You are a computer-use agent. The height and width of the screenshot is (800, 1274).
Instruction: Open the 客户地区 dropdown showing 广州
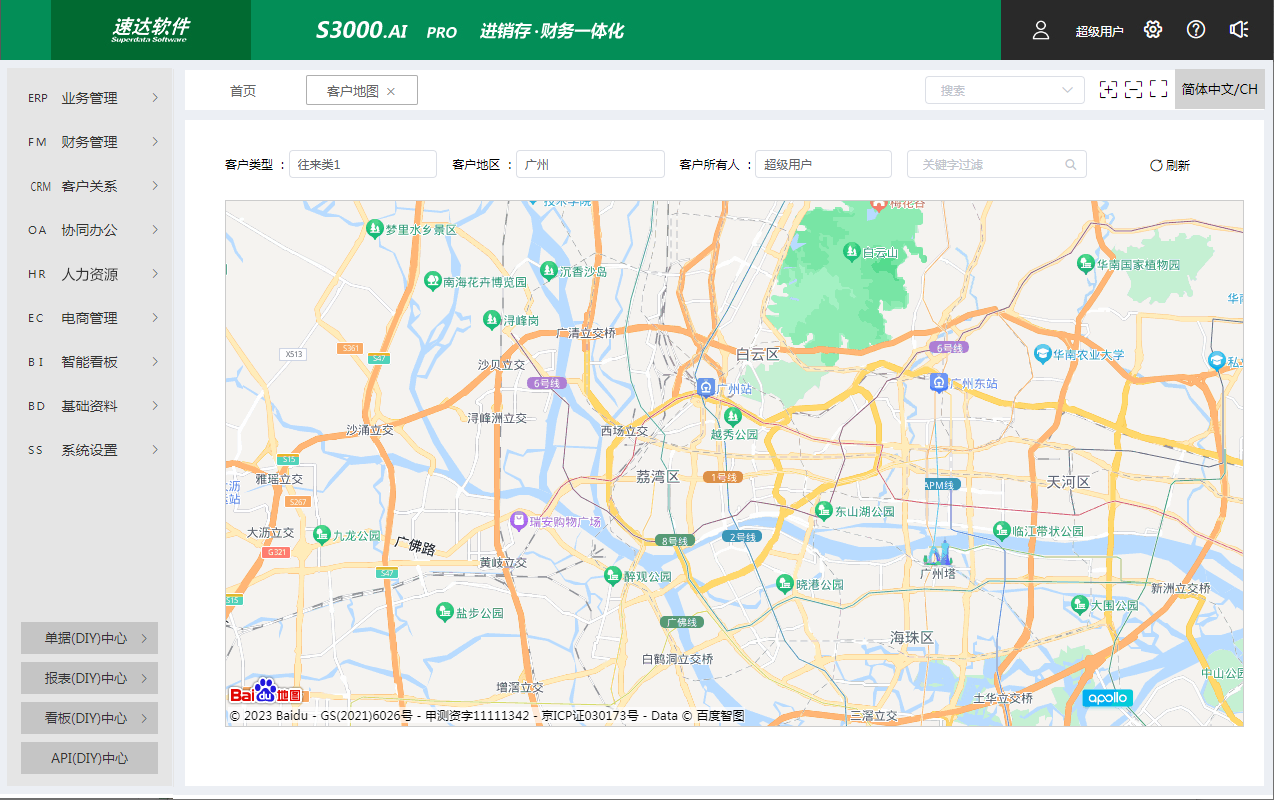(x=590, y=164)
